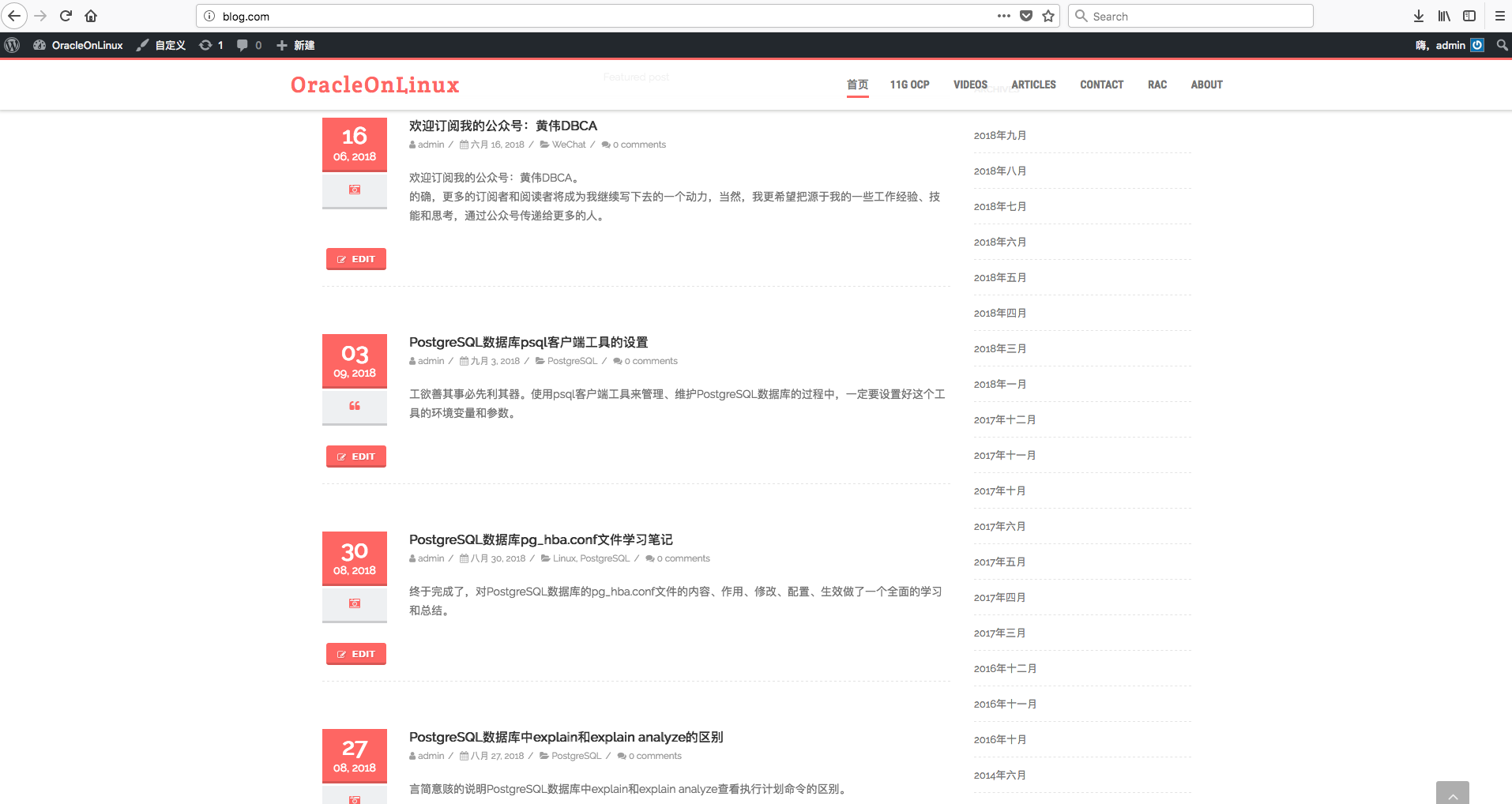Open the page actions three-dots menu
The width and height of the screenshot is (1512, 804).
click(1003, 16)
